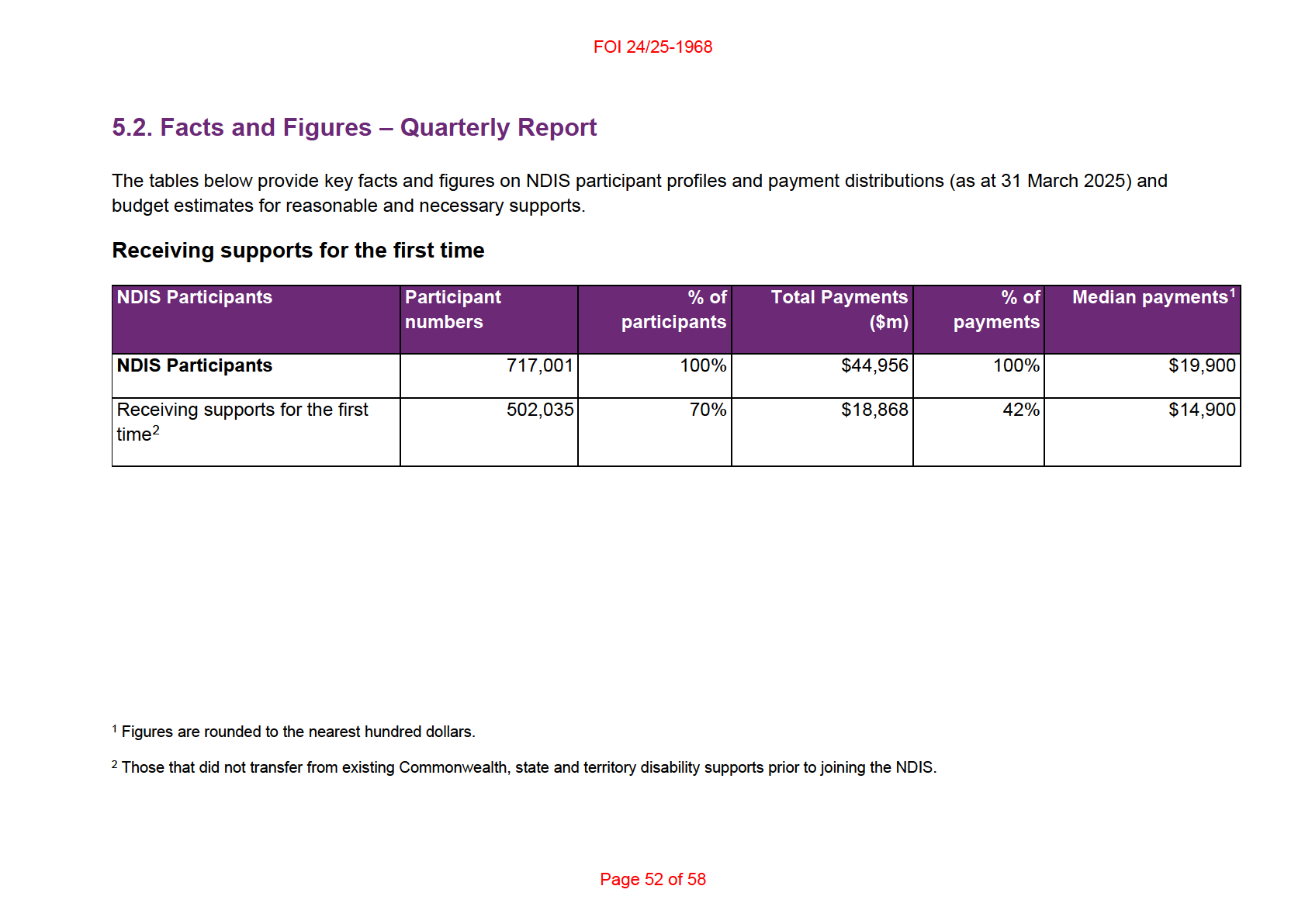The height and width of the screenshot is (924, 1305).
Task: Click the % of participants column header
Action: pyautogui.click(x=655, y=320)
